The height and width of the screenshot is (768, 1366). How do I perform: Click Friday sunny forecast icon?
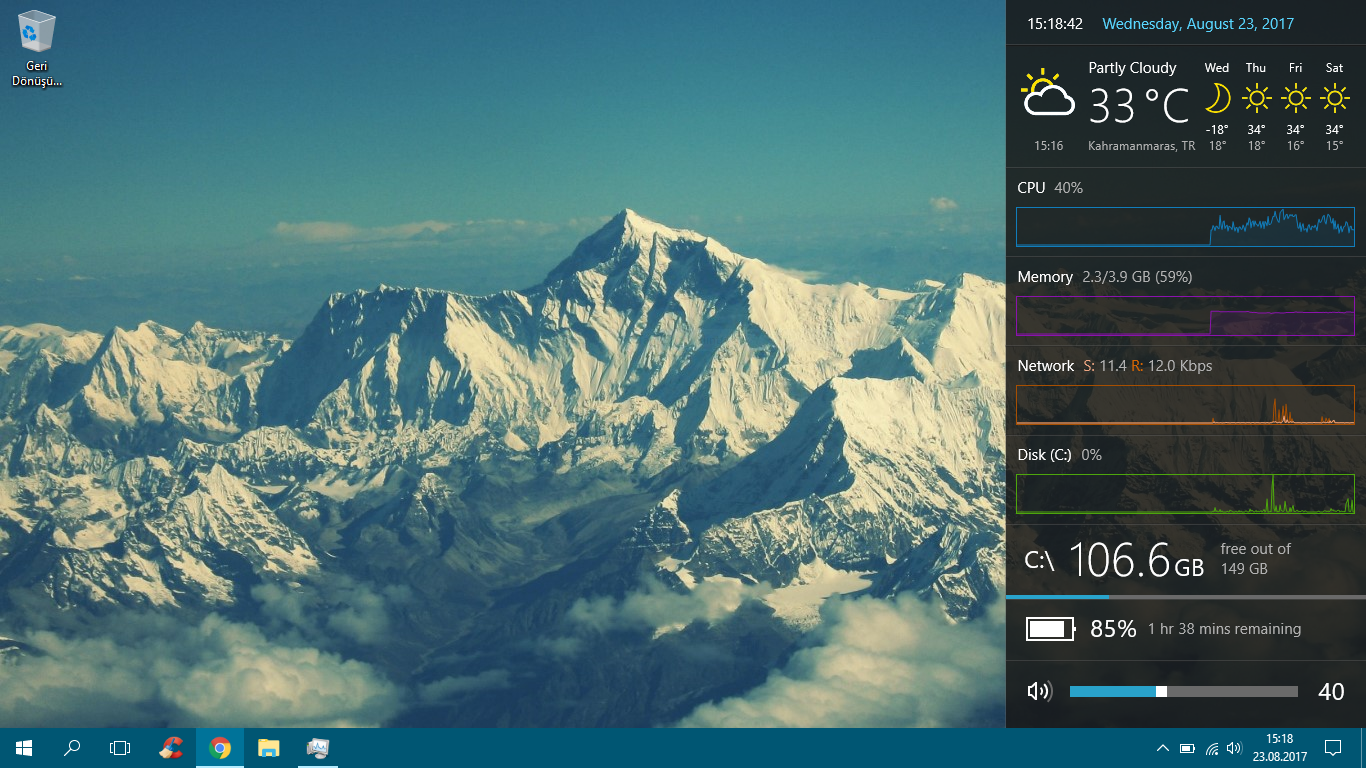click(1295, 98)
